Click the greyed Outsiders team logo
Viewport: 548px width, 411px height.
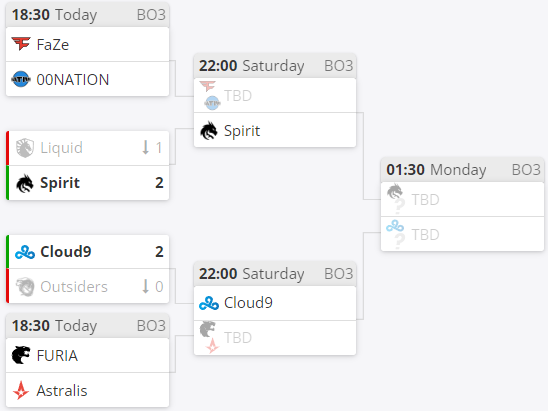[x=25, y=287]
